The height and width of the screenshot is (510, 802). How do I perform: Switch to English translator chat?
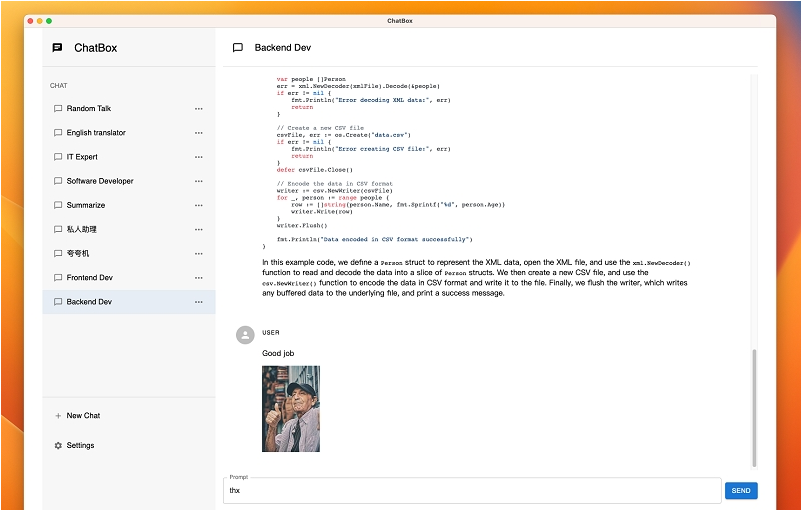coord(129,132)
